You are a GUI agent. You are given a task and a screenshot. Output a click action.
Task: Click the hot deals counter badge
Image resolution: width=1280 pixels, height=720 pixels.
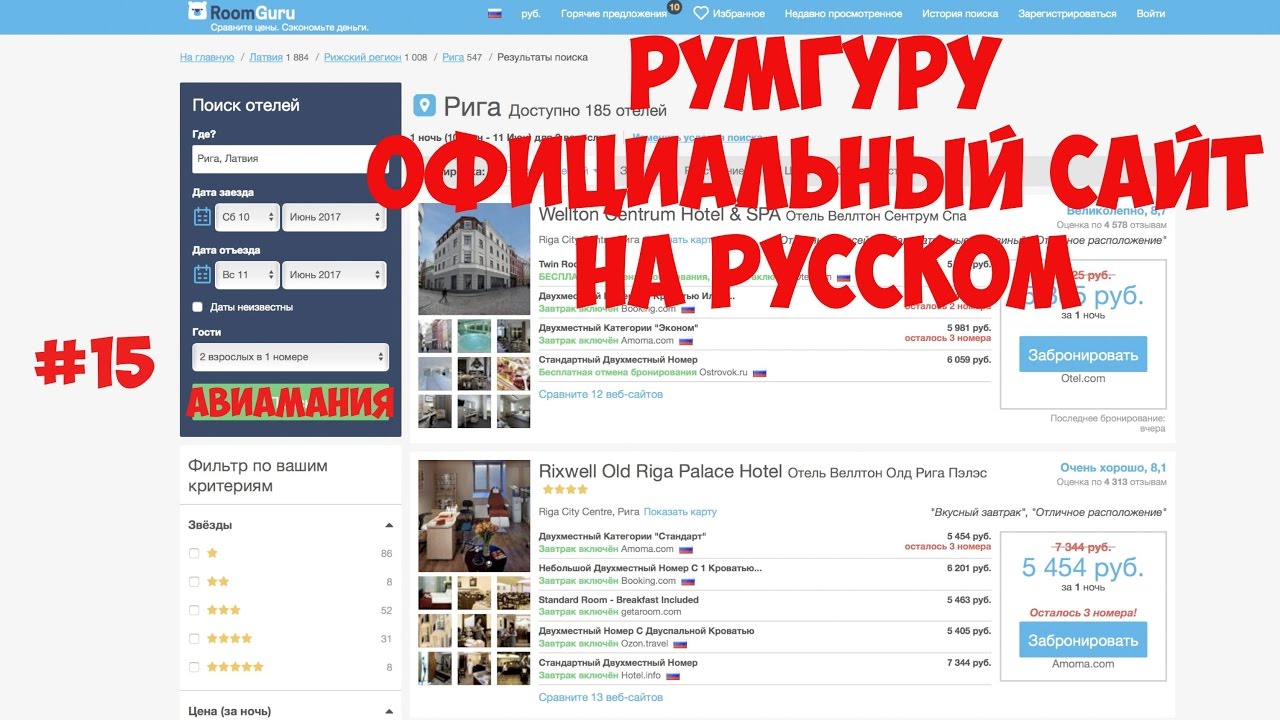point(674,7)
